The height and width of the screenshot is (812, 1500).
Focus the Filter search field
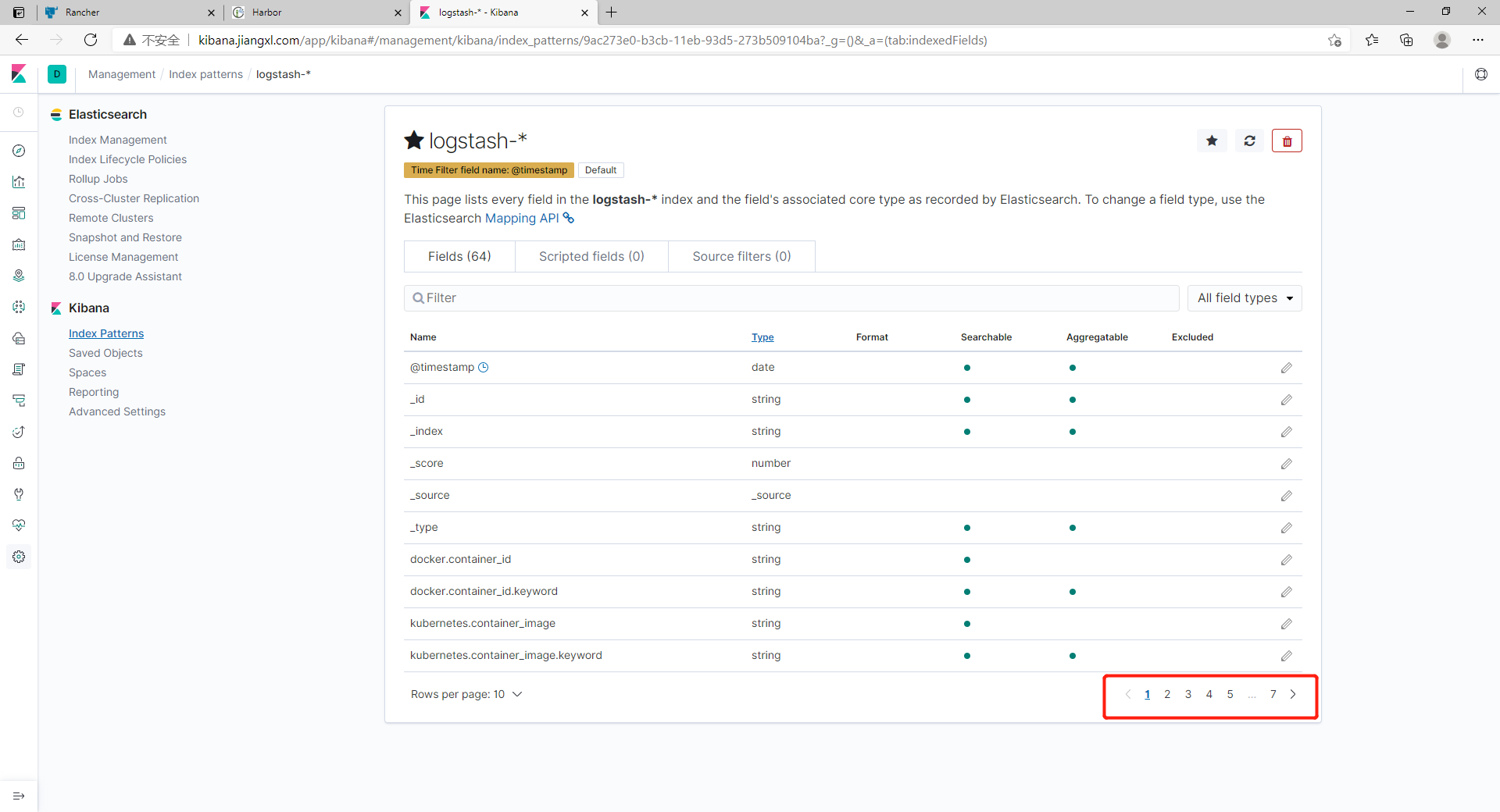[x=791, y=298]
